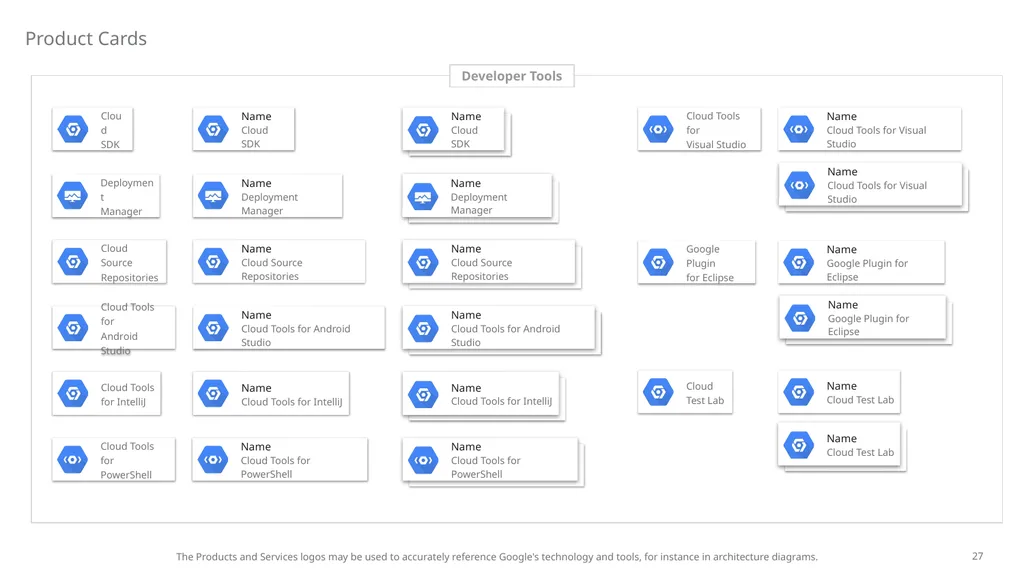Click the icon of the Cloud Tools for Android Studio card without Name
This screenshot has height=576, width=1024.
(x=73, y=328)
